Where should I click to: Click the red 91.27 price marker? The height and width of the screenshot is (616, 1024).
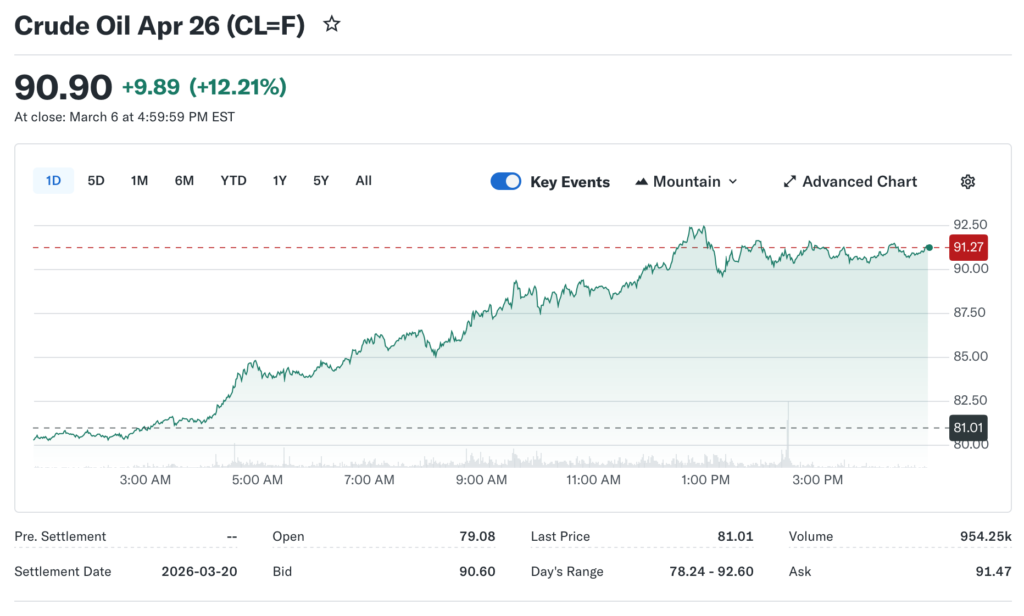(967, 247)
